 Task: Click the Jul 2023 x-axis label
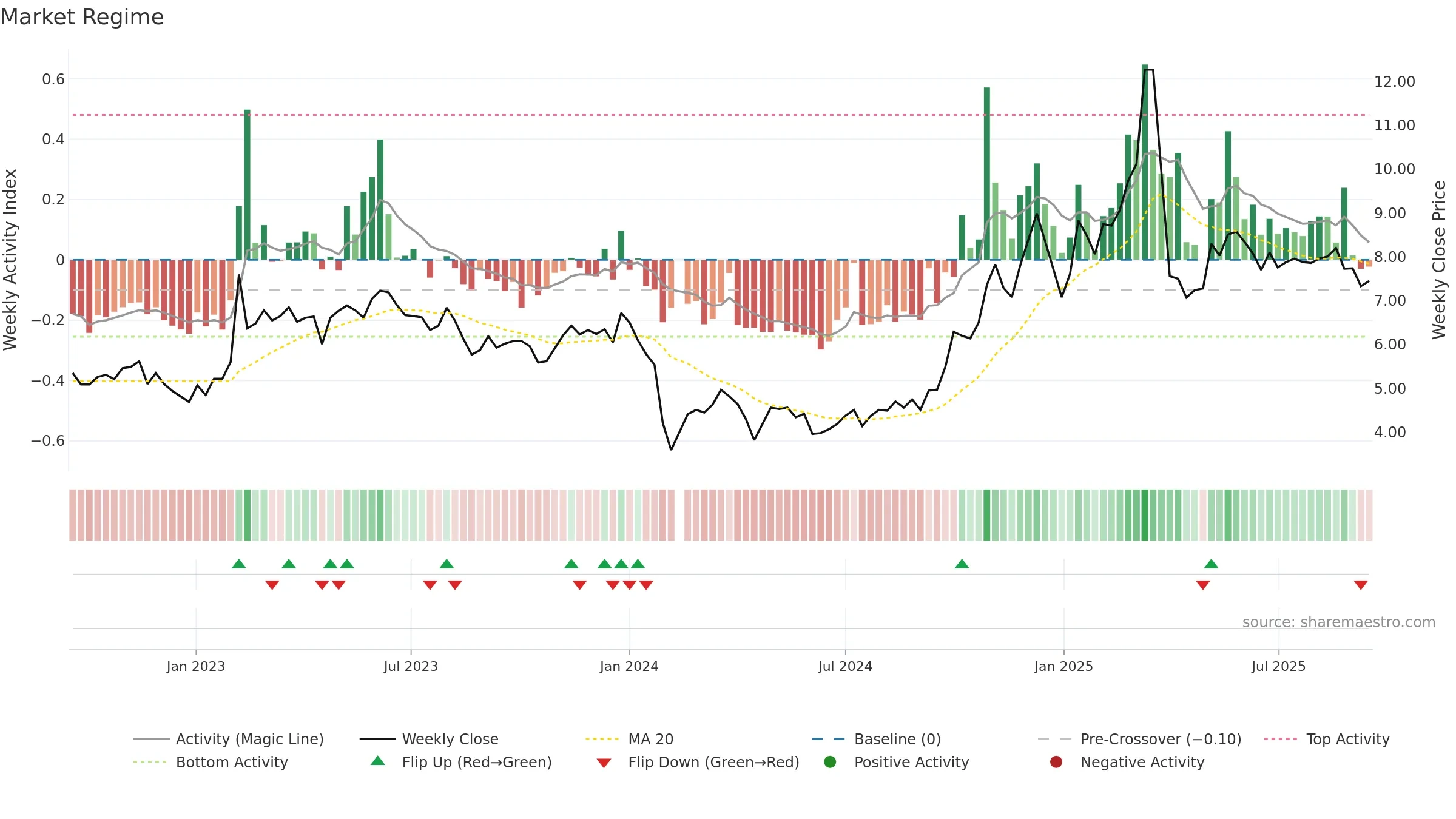coord(411,666)
